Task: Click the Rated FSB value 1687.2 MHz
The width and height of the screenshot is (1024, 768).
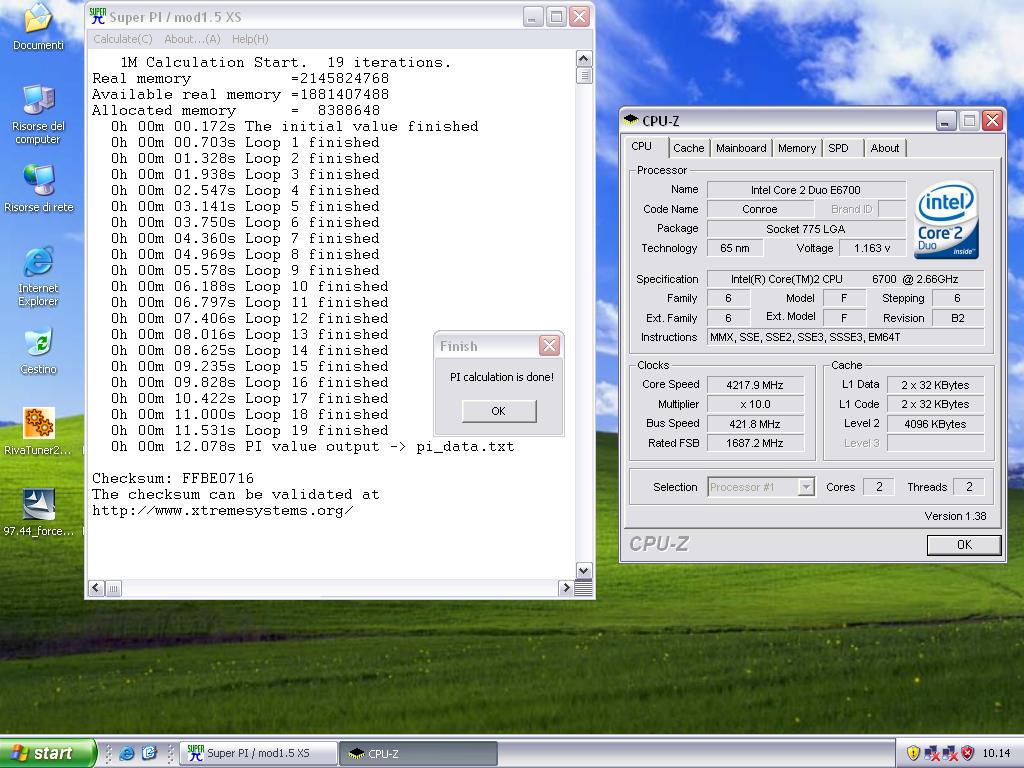Action: pos(755,443)
